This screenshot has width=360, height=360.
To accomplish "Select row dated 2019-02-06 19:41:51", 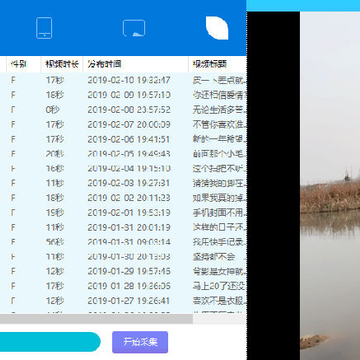I will click(x=123, y=139).
